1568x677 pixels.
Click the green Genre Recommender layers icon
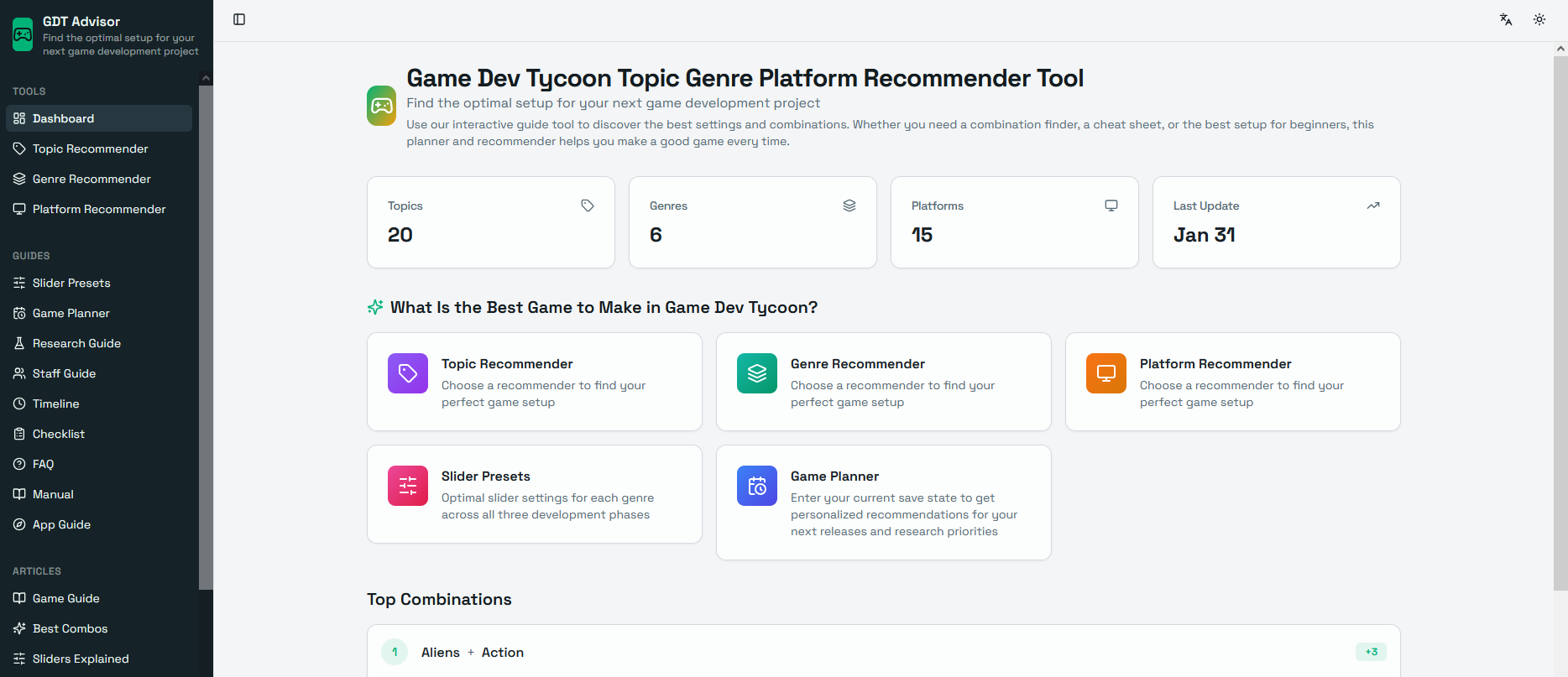[757, 373]
